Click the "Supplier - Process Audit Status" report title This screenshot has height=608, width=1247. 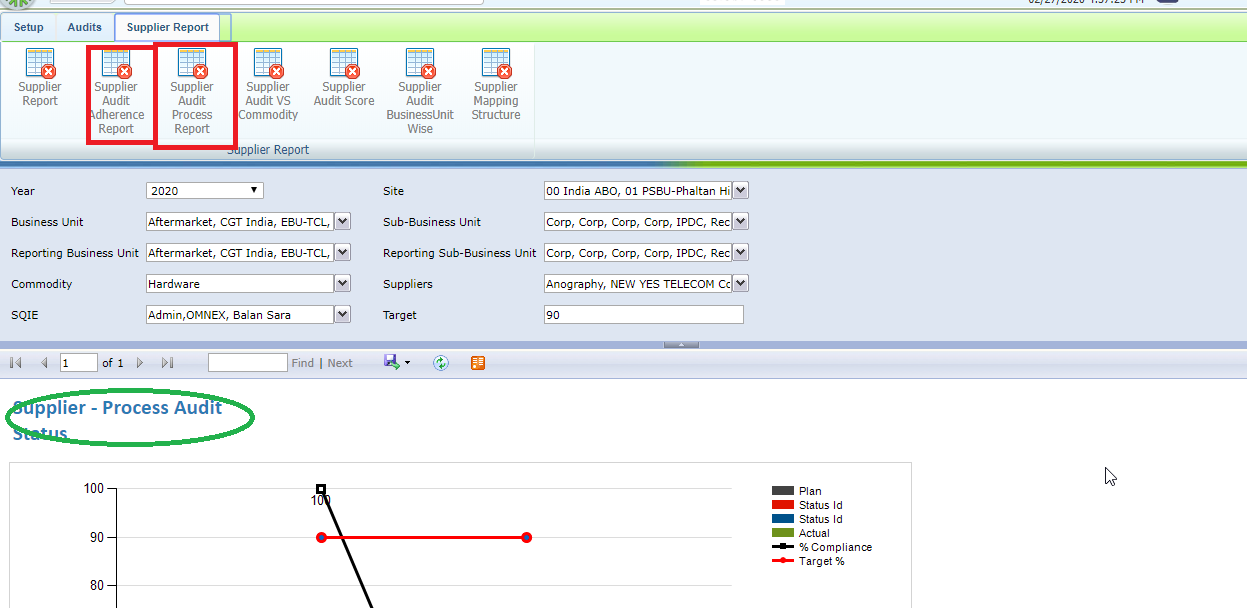pos(117,421)
